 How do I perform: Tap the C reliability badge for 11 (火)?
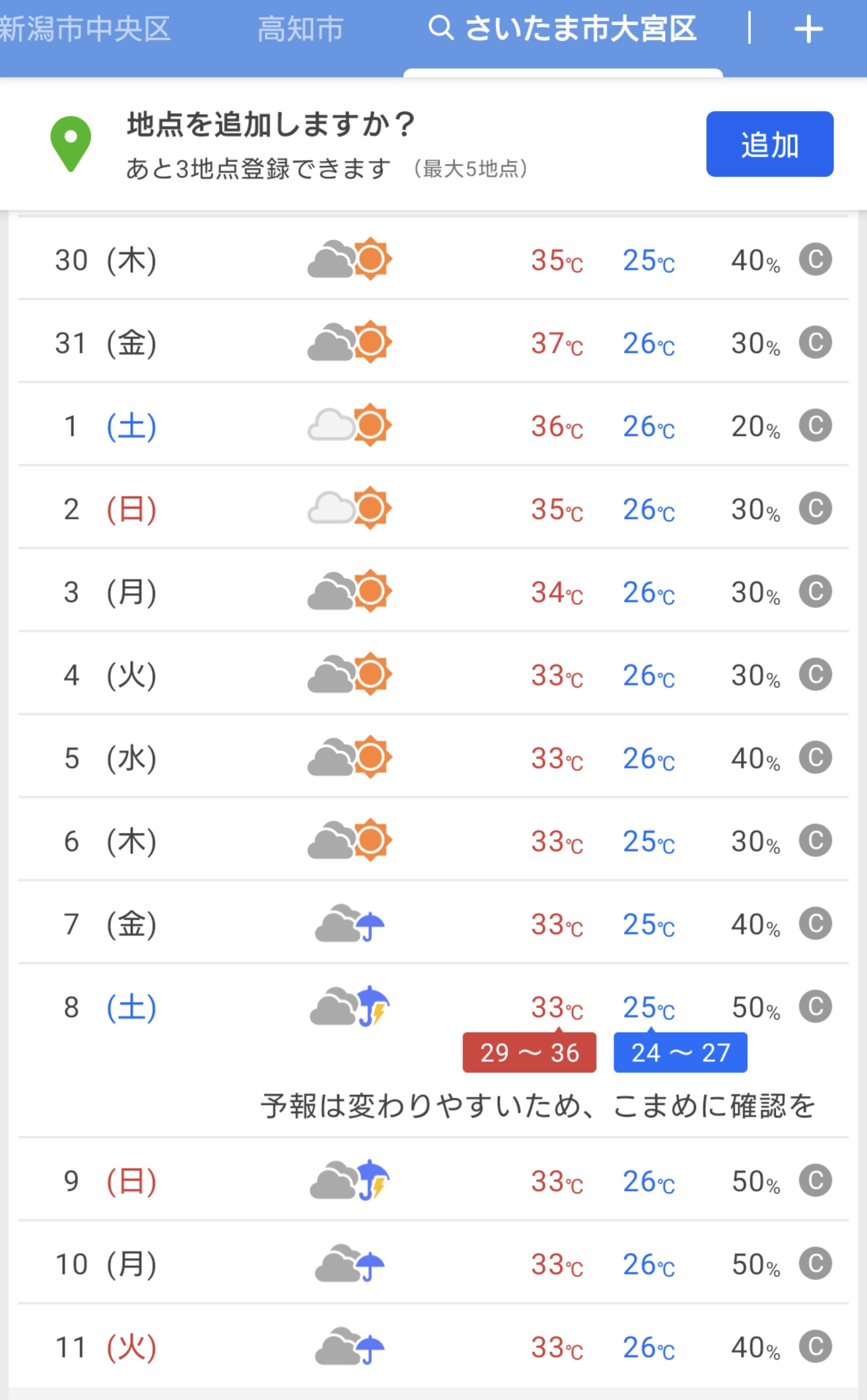(x=815, y=1347)
